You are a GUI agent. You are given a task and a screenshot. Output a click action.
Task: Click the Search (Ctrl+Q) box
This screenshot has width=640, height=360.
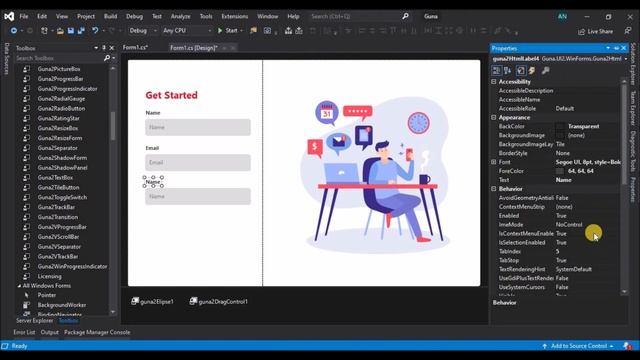[x=359, y=16]
